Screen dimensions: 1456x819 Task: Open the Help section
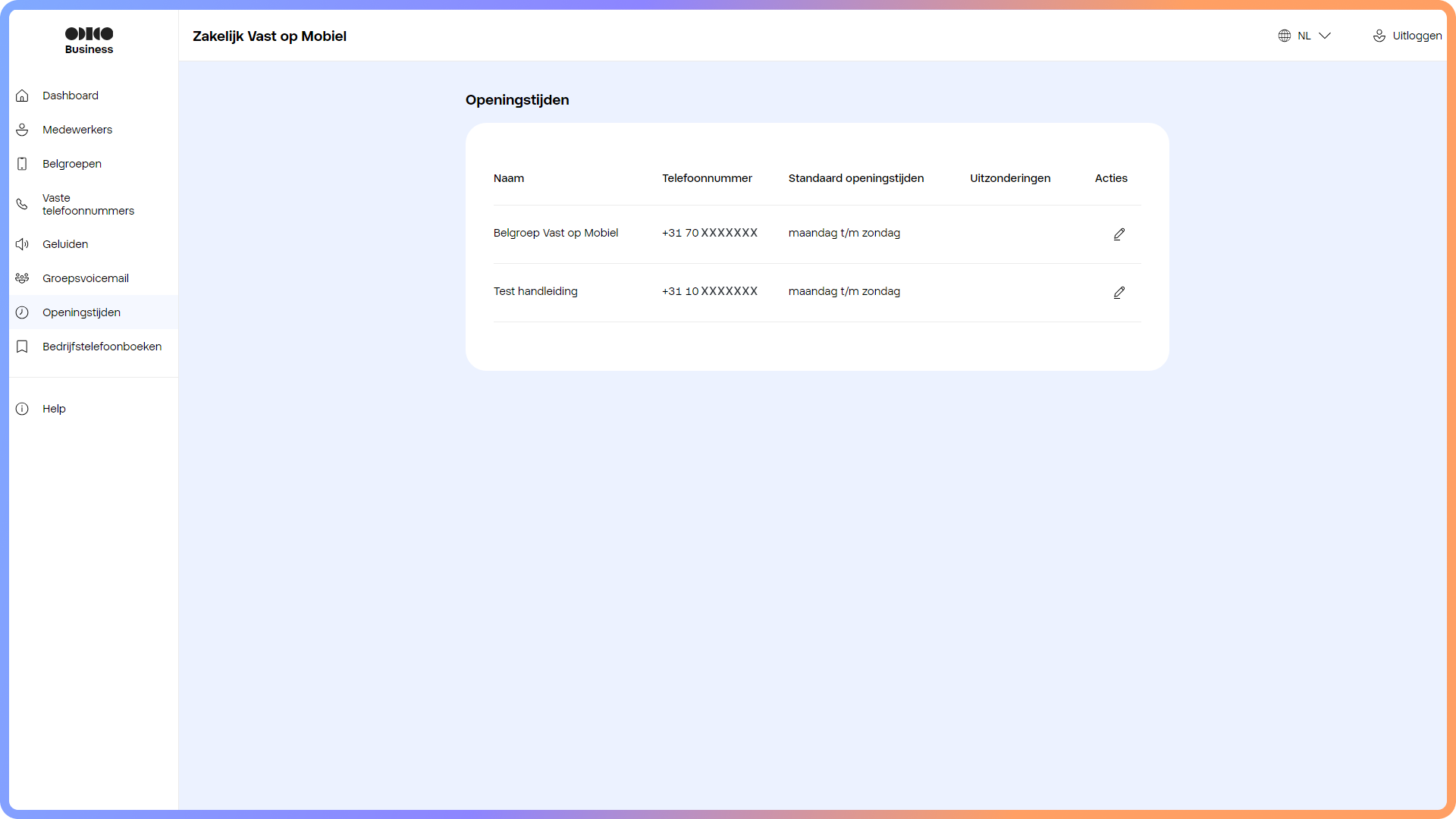[54, 409]
